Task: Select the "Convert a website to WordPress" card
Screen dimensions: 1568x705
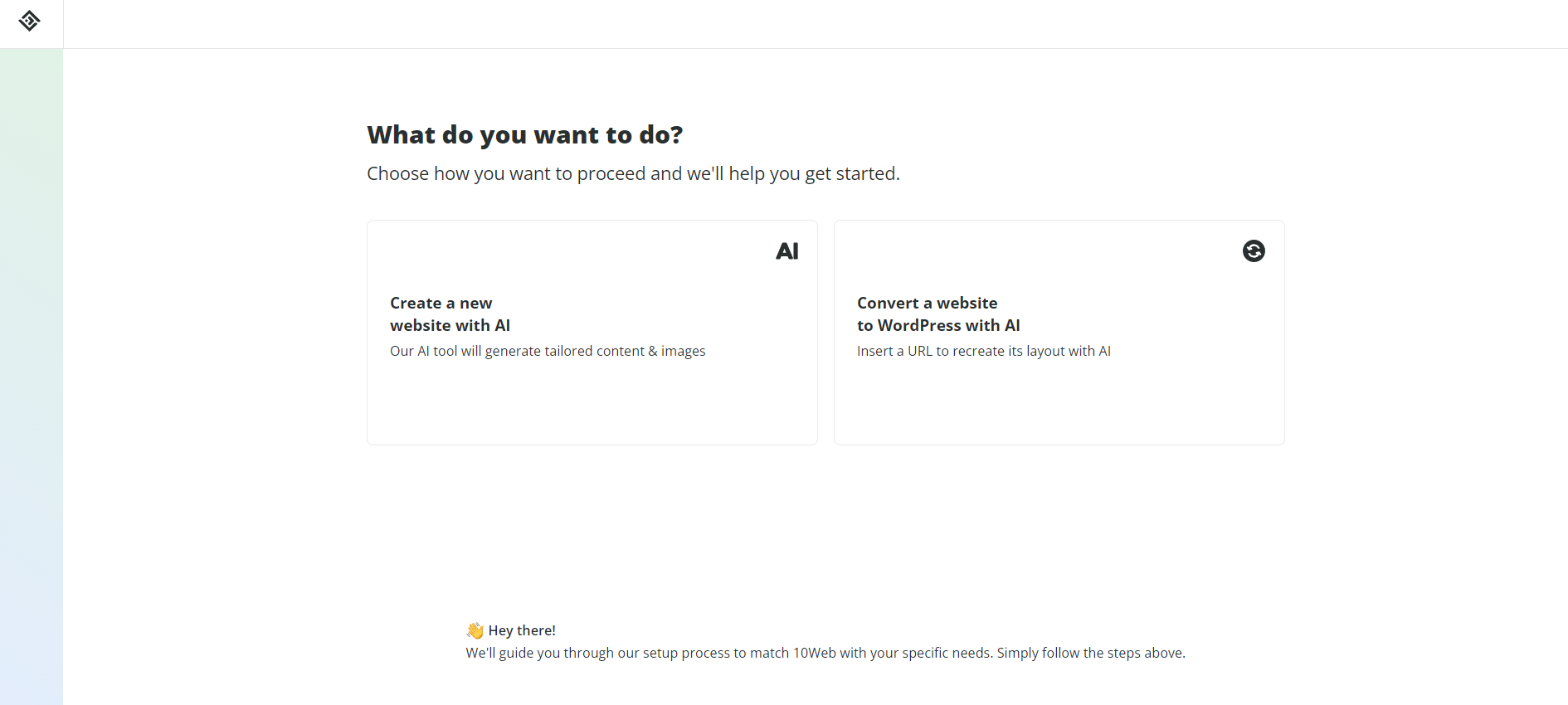Action: pyautogui.click(x=1059, y=398)
